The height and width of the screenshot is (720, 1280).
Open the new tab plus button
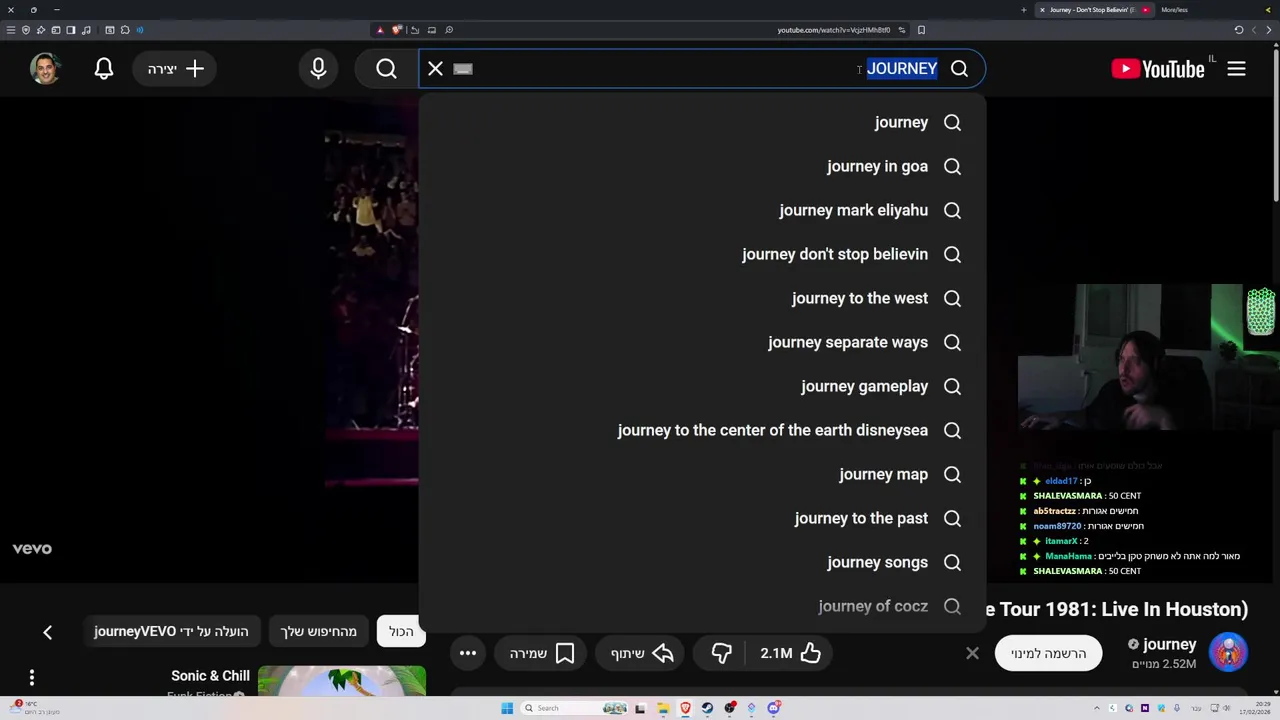(x=1023, y=10)
